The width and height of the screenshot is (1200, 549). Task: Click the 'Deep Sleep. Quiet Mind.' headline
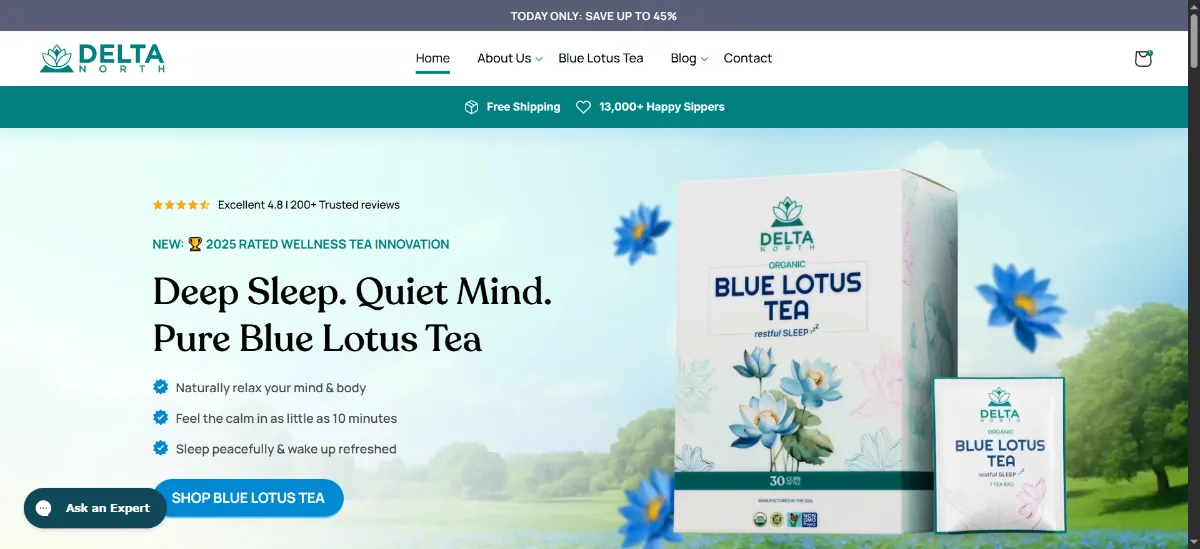click(x=352, y=292)
